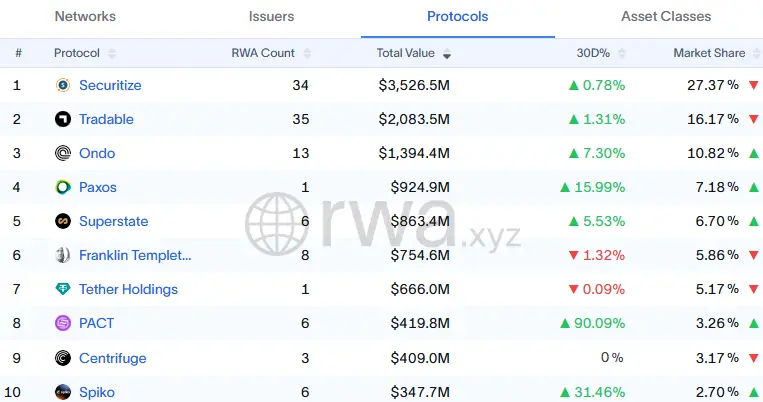Click the 15.99% 30-day change value

pyautogui.click(x=600, y=187)
